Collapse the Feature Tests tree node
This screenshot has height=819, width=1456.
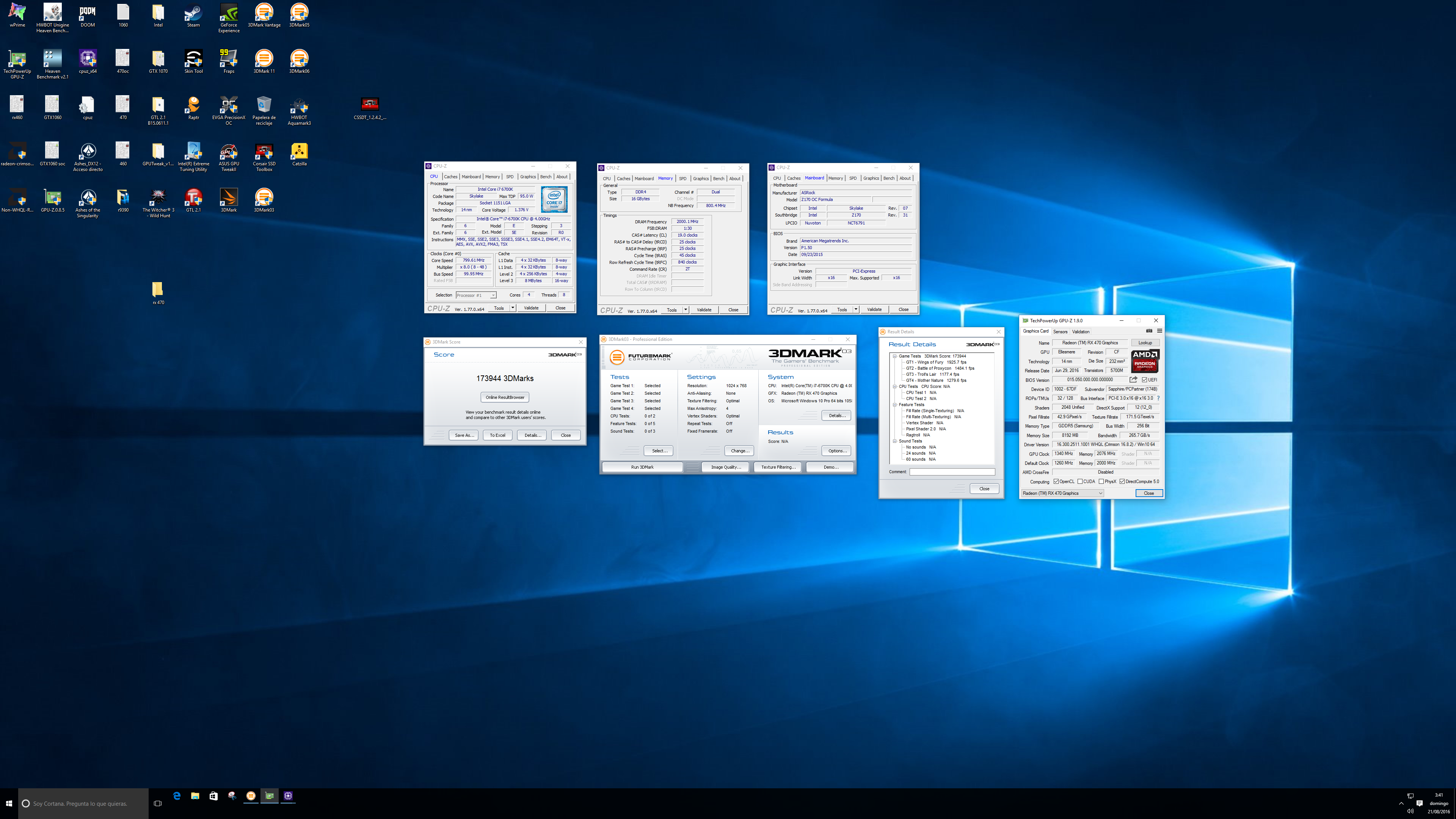[x=895, y=405]
